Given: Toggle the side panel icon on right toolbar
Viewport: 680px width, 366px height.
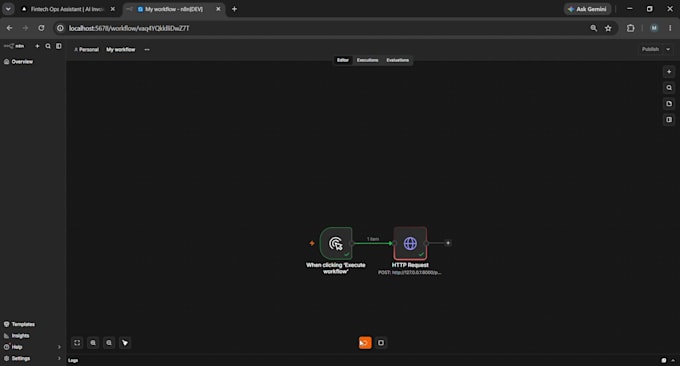Looking at the screenshot, I should click(x=669, y=119).
